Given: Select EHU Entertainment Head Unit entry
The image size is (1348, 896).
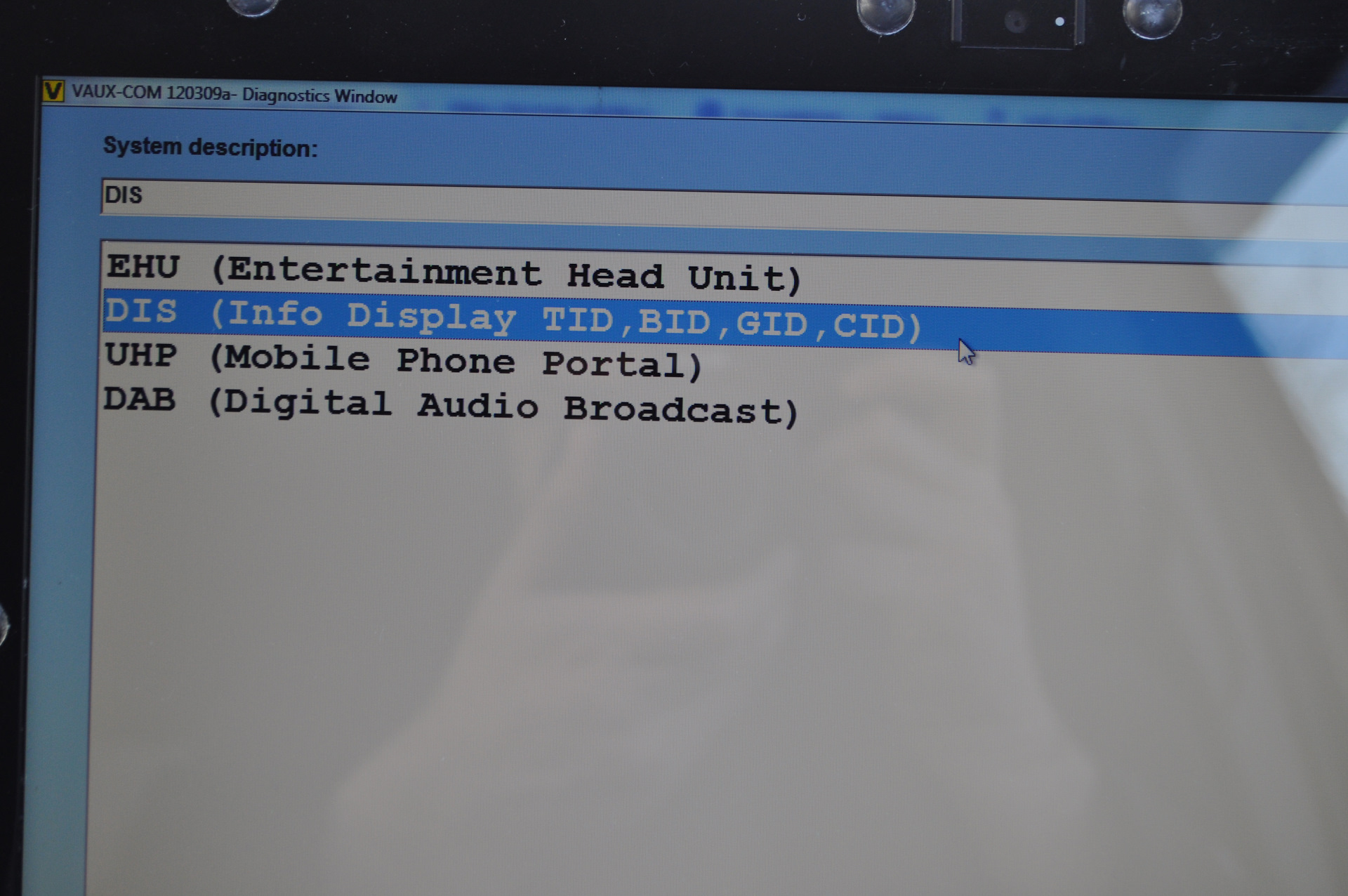Looking at the screenshot, I should (453, 272).
